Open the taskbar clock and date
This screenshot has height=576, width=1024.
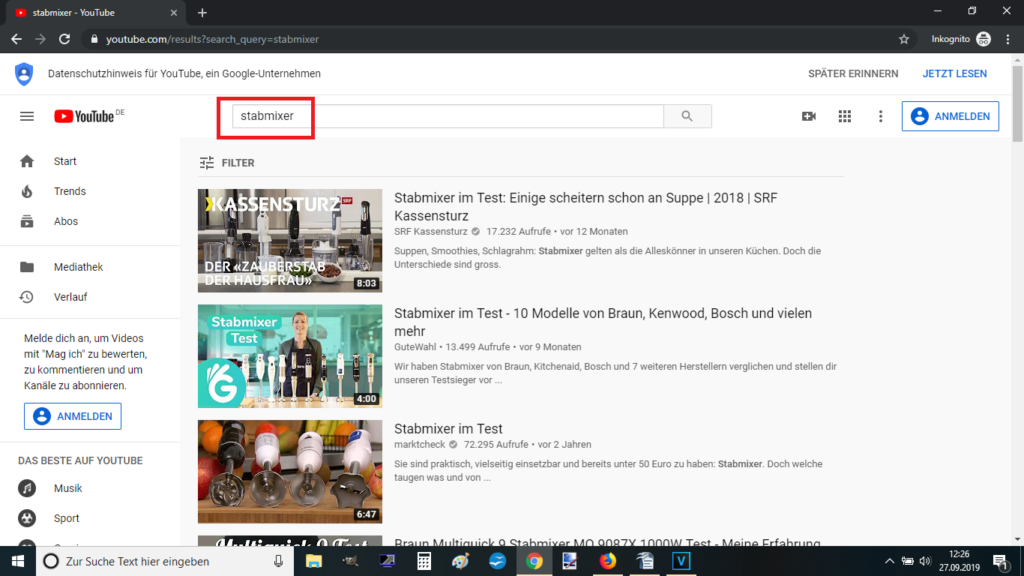click(960, 561)
